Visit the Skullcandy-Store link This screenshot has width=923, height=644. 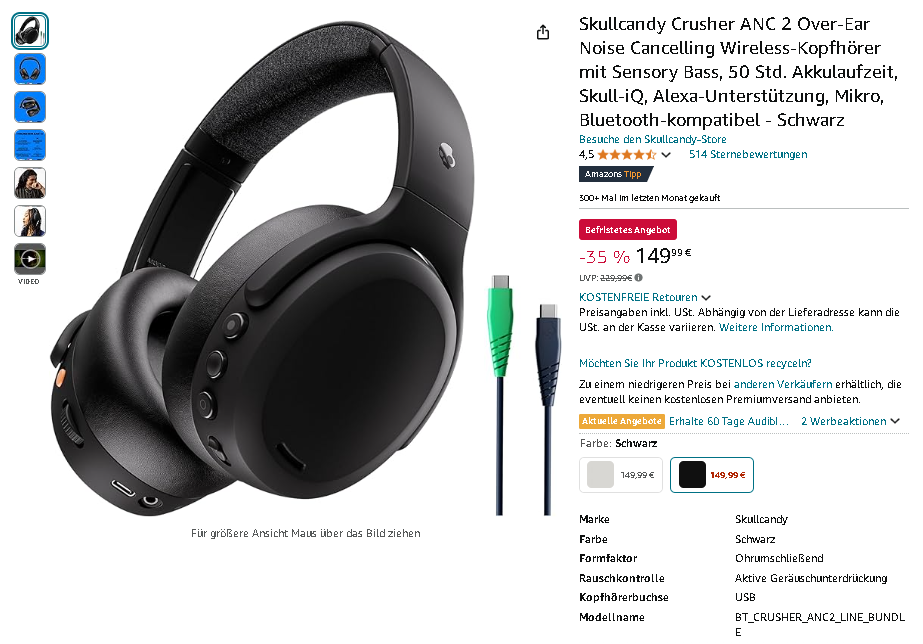point(652,139)
